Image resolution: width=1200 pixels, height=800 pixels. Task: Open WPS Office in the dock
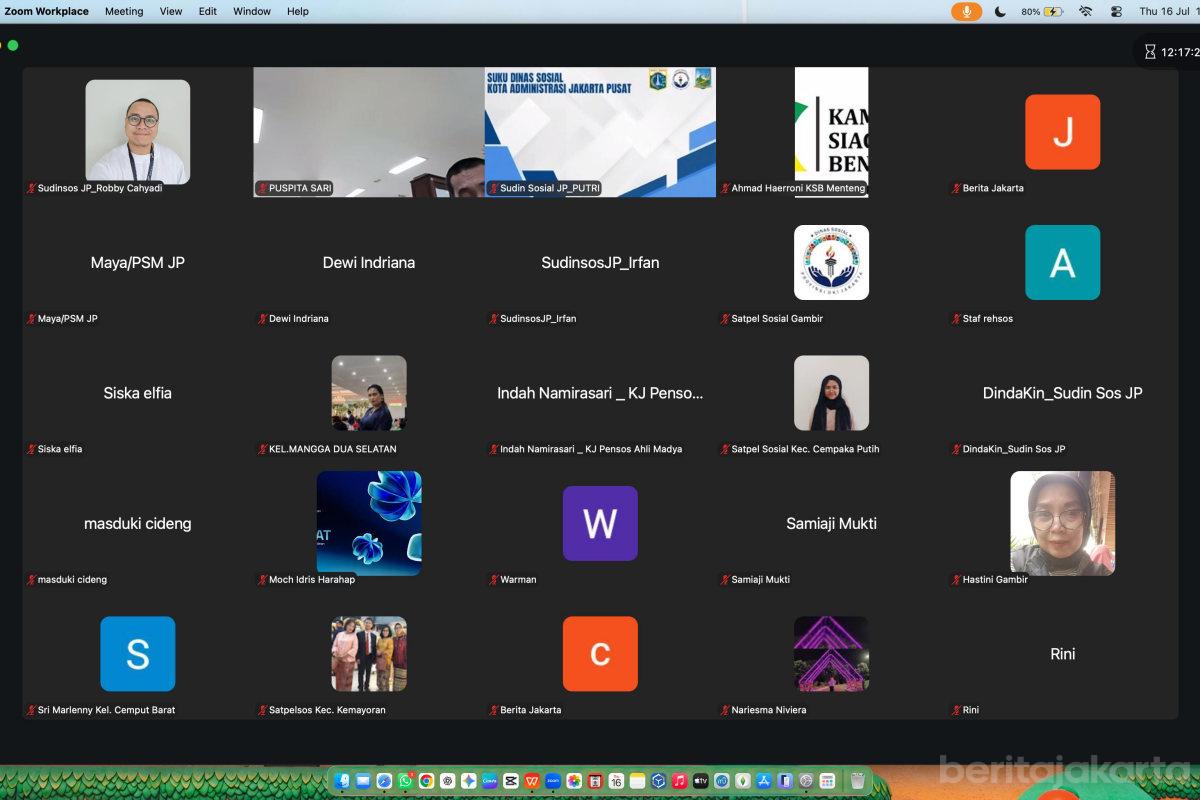click(x=531, y=780)
